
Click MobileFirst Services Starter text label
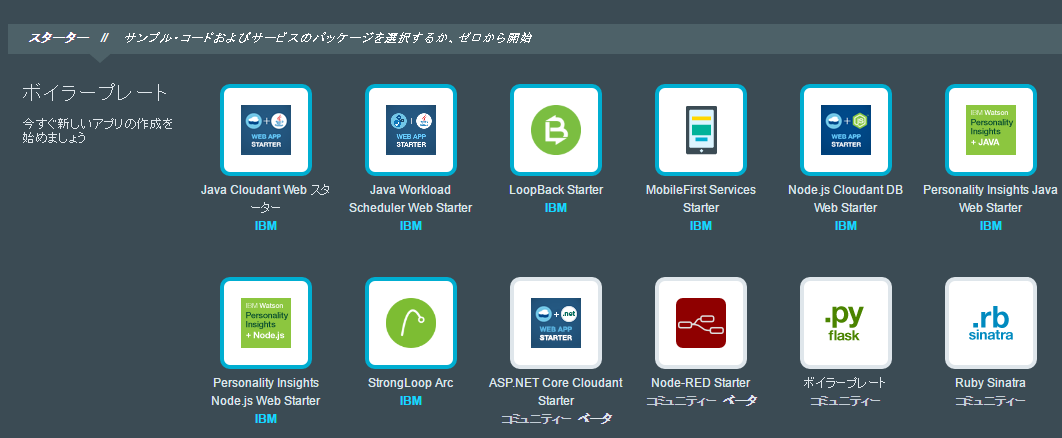700,198
